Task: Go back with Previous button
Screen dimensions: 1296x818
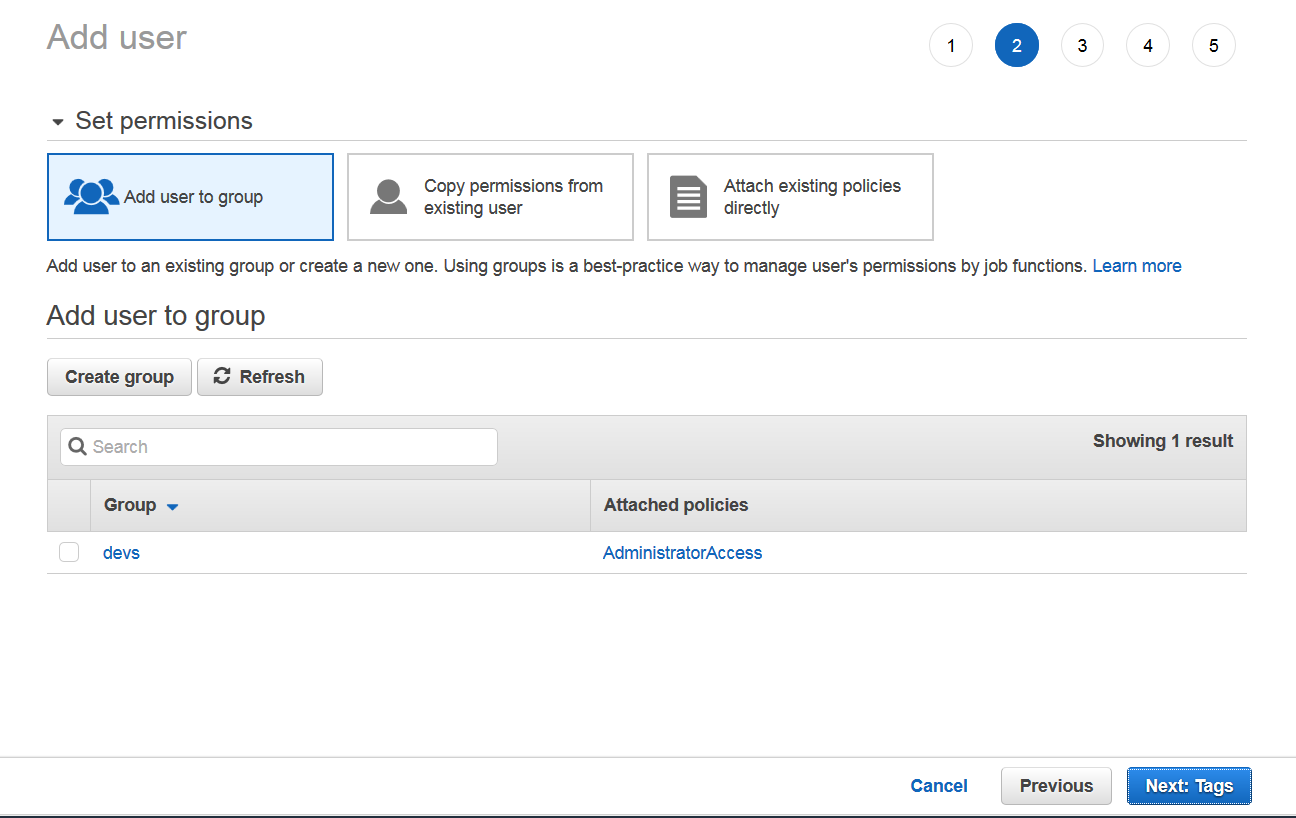Action: tap(1056, 786)
